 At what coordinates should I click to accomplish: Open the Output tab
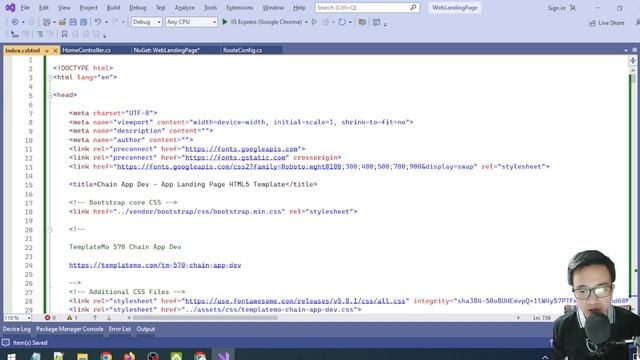click(x=146, y=329)
